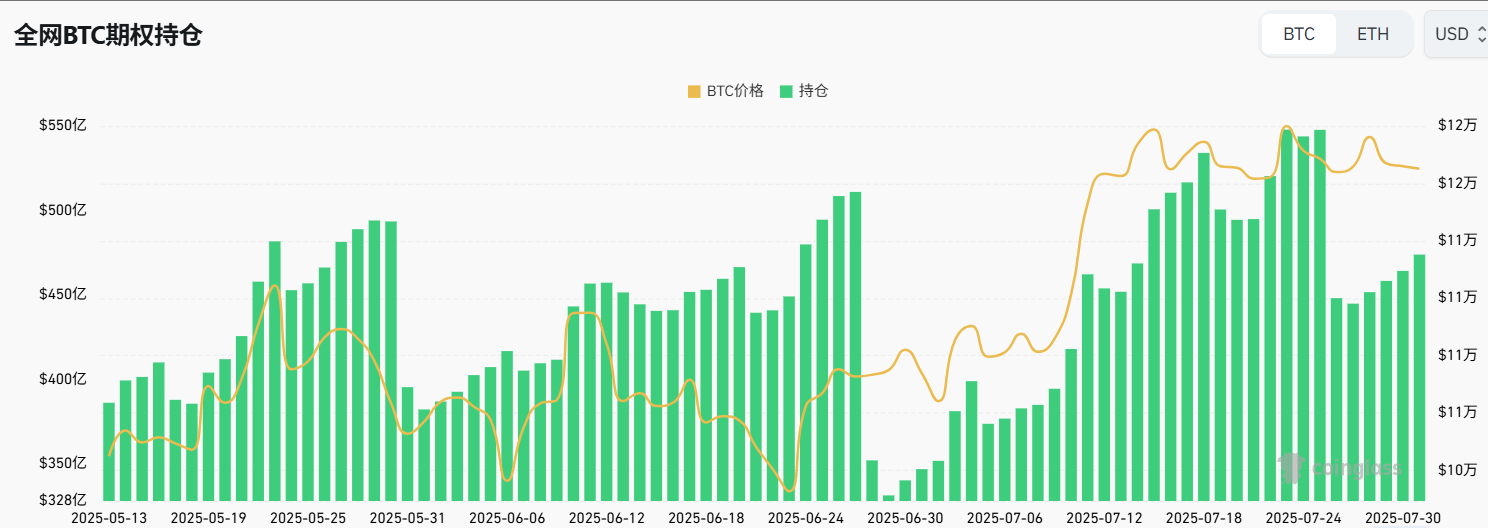Image resolution: width=1488 pixels, height=528 pixels.
Task: Click the 2025-05-13 x-axis date label
Action: pos(109,517)
